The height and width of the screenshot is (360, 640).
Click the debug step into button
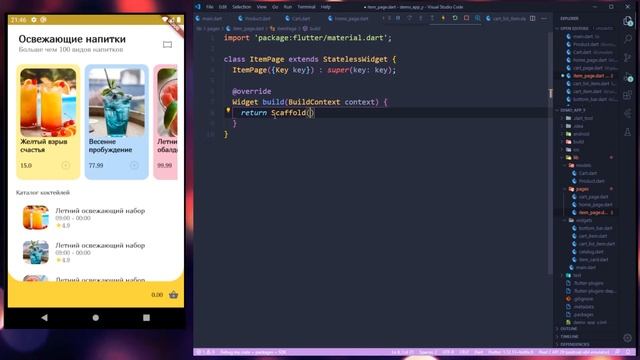click(x=421, y=18)
